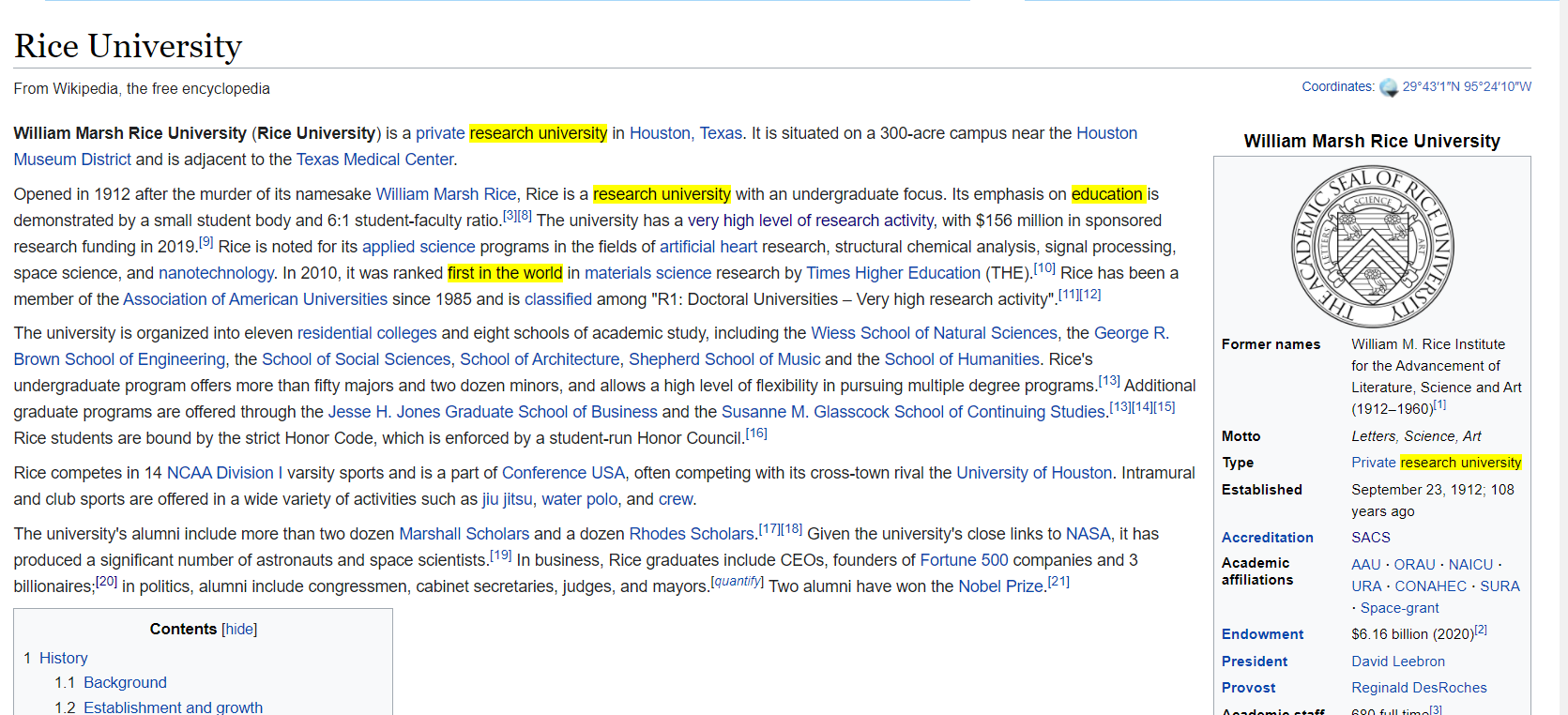
Task: Open Shepherd School of Music link
Action: [724, 359]
